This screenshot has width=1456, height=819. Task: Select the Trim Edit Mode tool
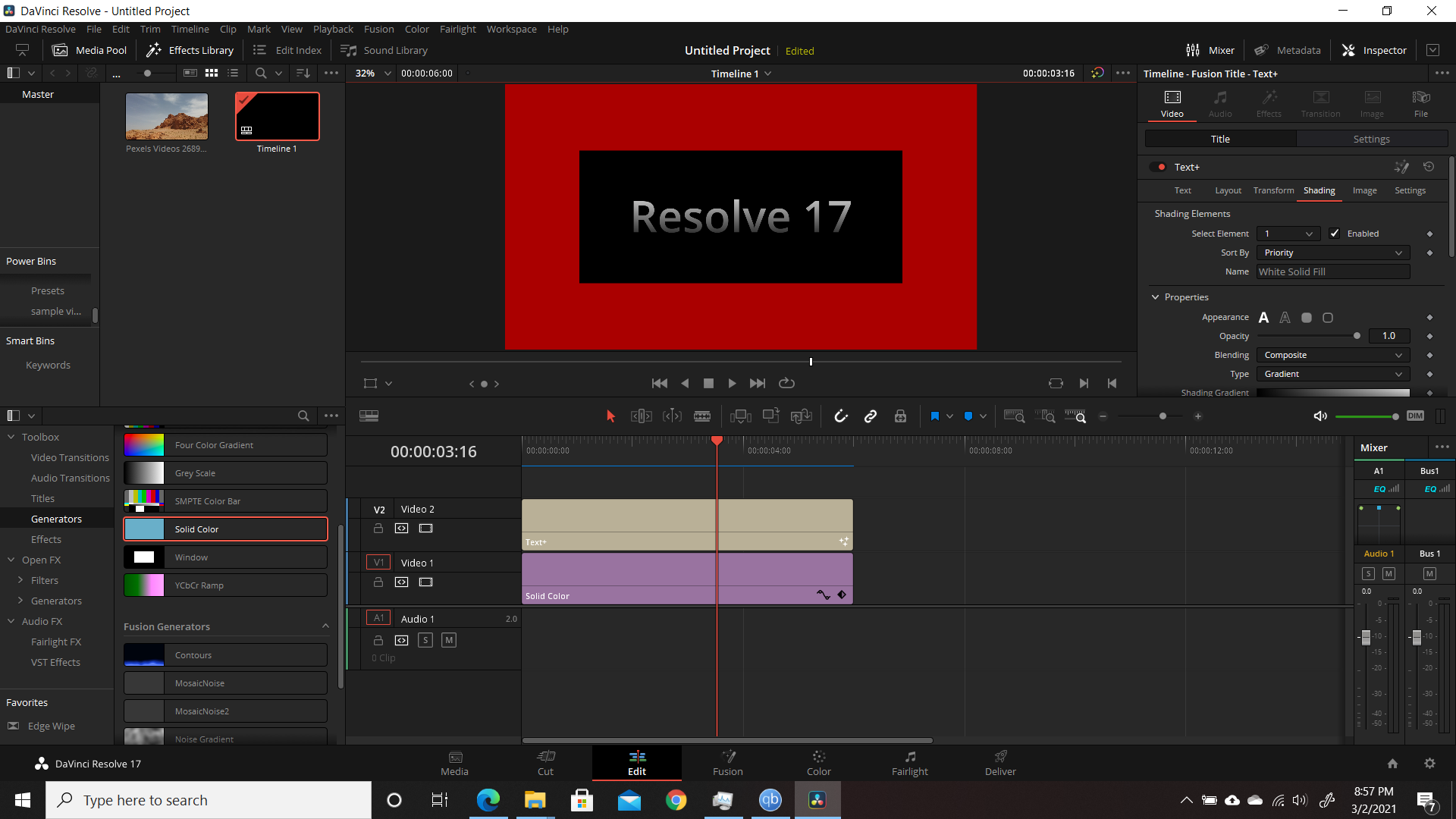tap(642, 416)
